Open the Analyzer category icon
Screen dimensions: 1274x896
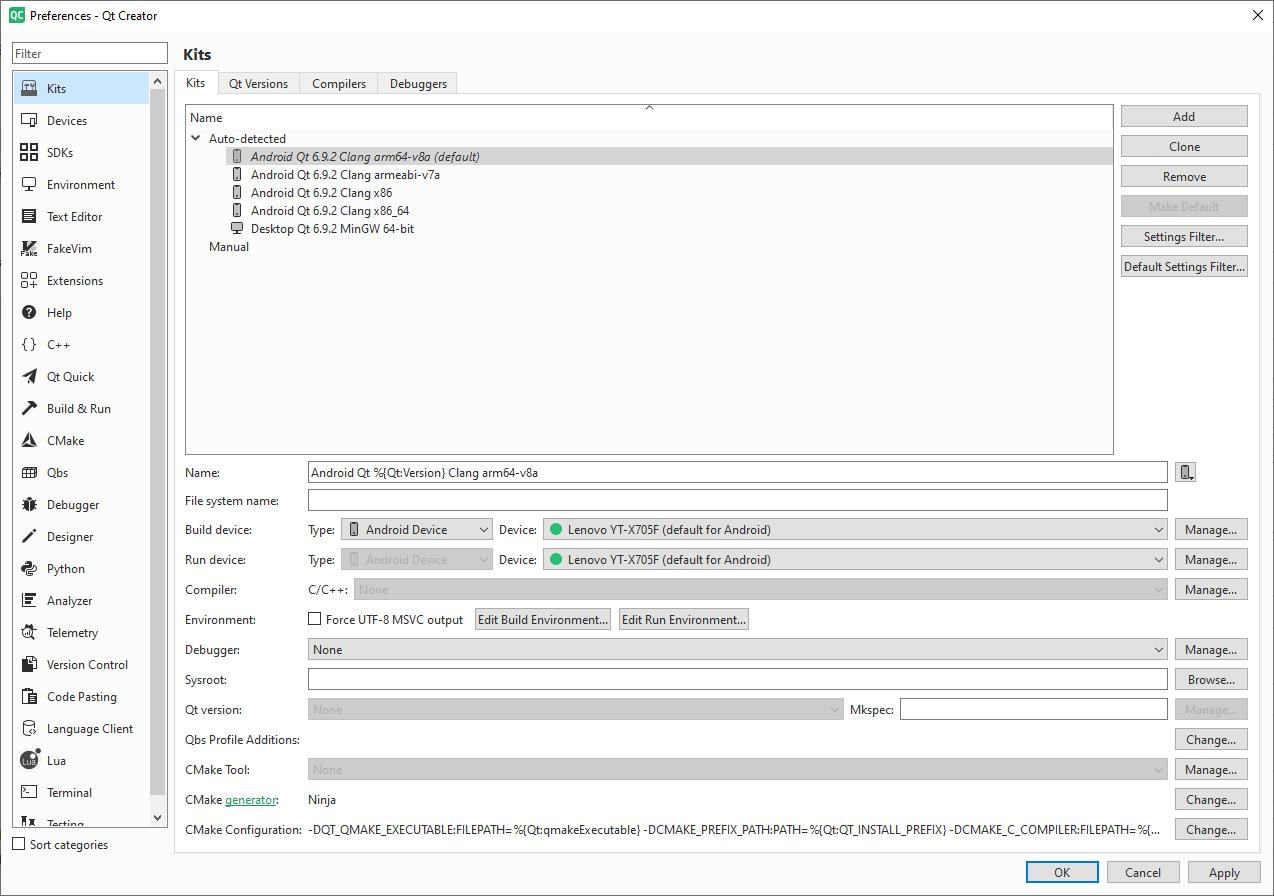[x=29, y=601]
